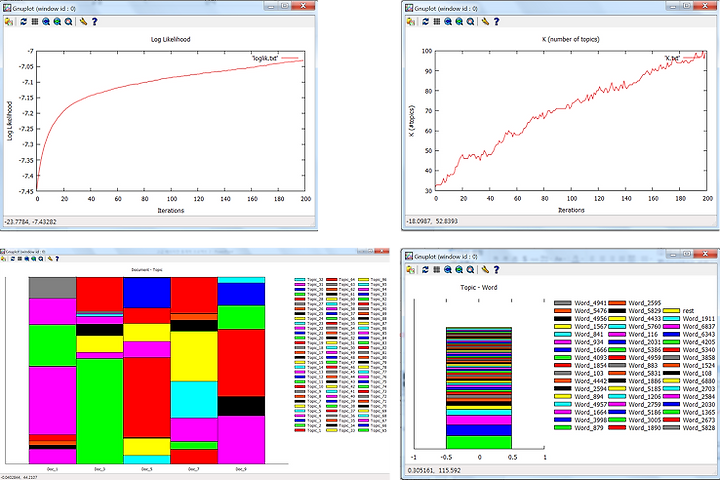Image resolution: width=720 pixels, height=480 pixels.
Task: Click the Log Likelihood window status coordinates
Action: (x=30, y=222)
